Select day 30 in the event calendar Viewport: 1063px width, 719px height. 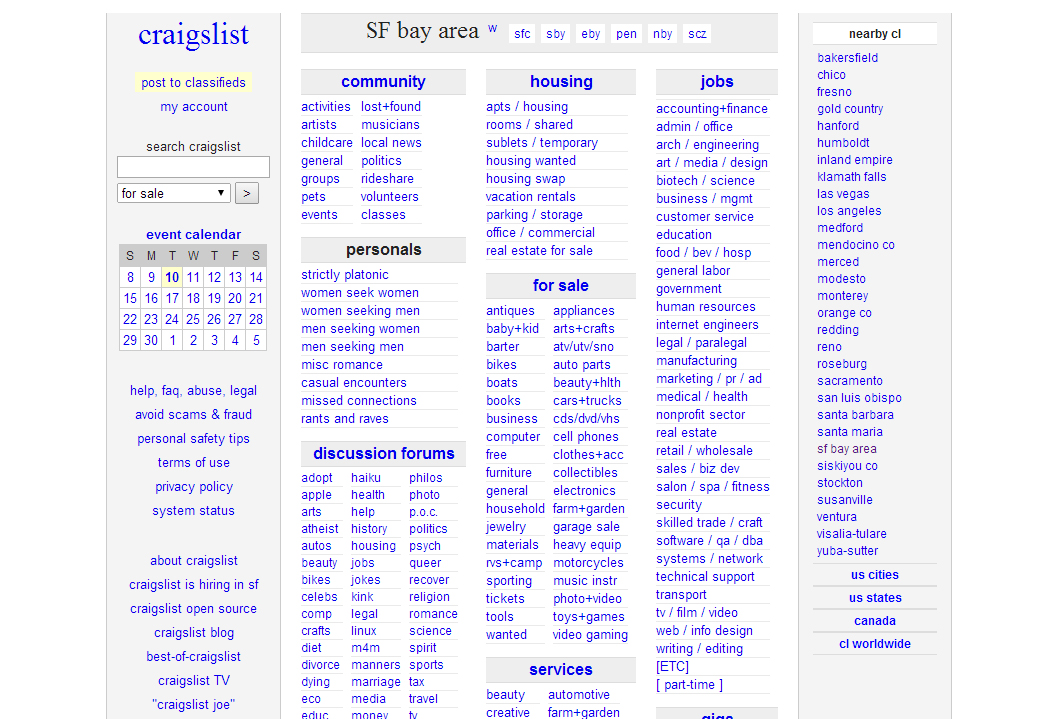[151, 340]
